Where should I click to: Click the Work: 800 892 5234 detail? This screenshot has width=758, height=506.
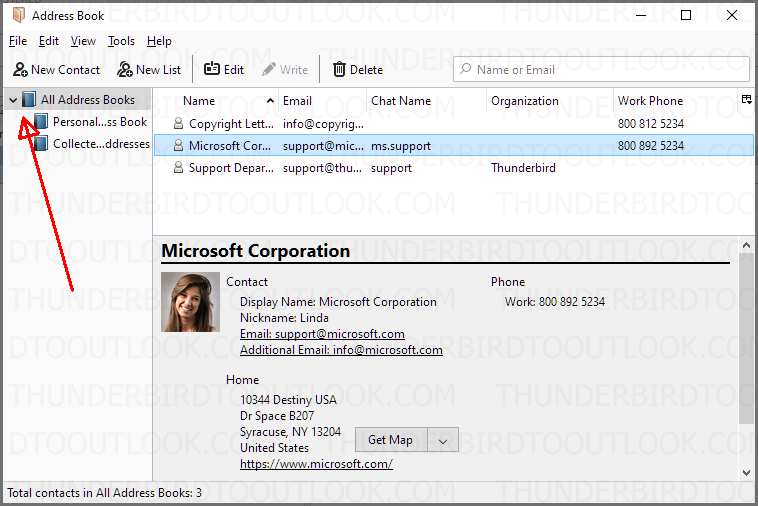tap(555, 302)
